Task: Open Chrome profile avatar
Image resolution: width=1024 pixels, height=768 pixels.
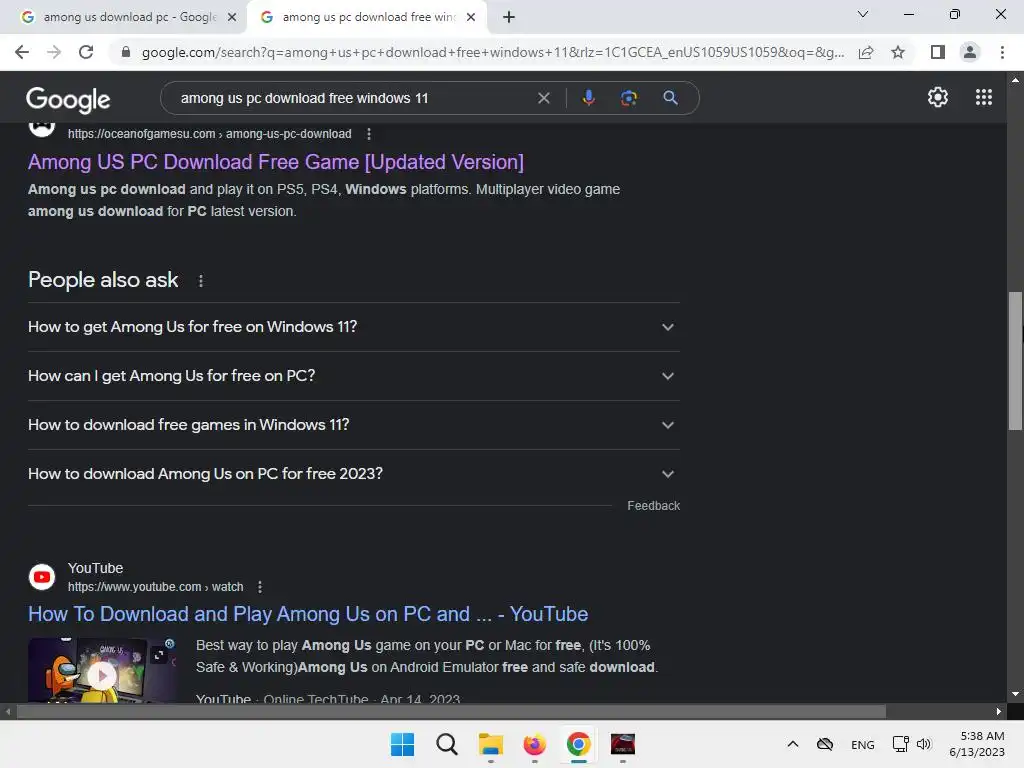Action: 970,52
